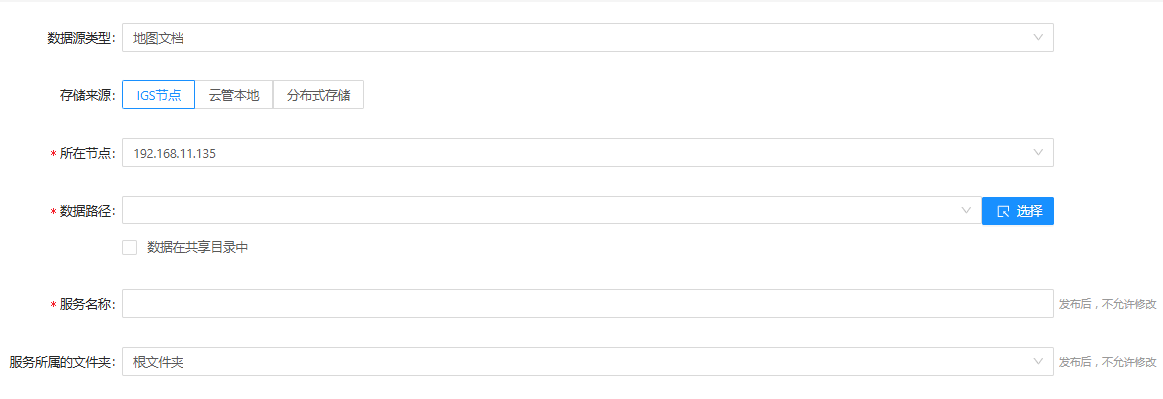Focus the empty 数据路径 input box
Viewport: 1163px width, 399px height.
click(550, 211)
